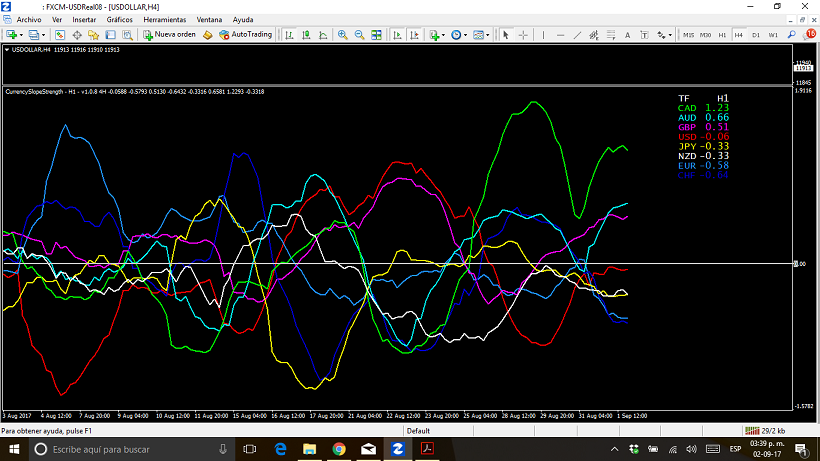Viewport: 820px width, 461px height.
Task: Expand the chart periods clock dropdown
Action: click(x=467, y=35)
